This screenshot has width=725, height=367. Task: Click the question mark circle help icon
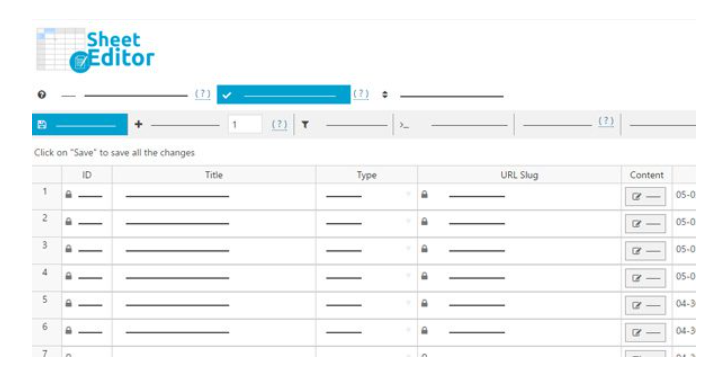tap(42, 95)
